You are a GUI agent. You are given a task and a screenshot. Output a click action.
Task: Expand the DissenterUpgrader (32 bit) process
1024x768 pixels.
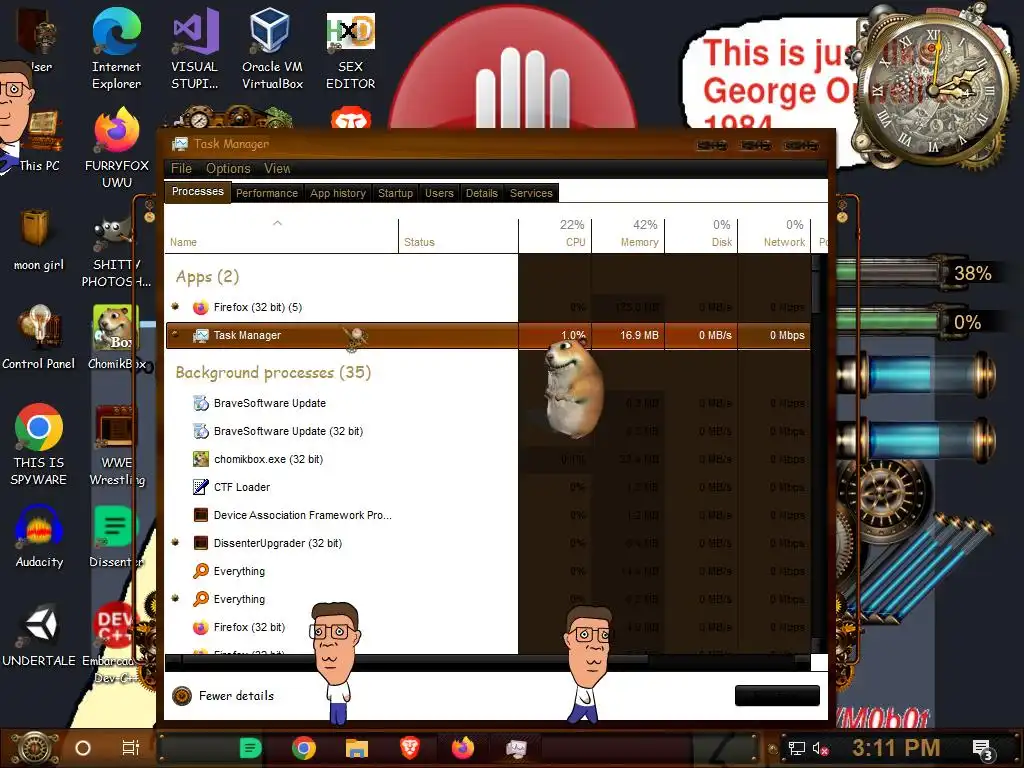click(175, 542)
